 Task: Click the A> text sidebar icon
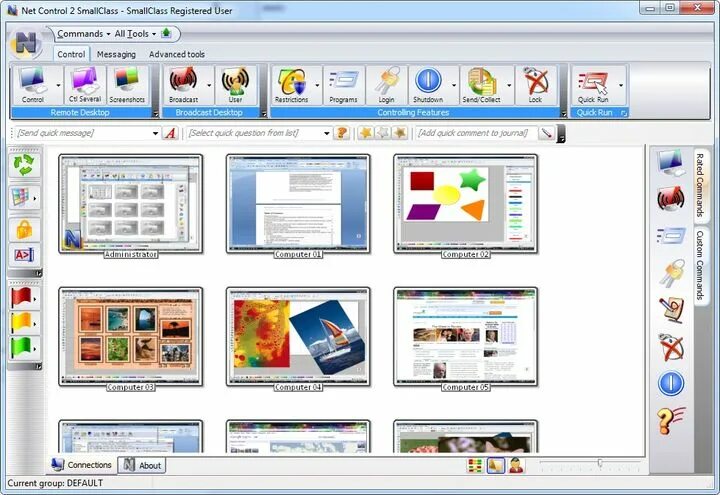24,255
